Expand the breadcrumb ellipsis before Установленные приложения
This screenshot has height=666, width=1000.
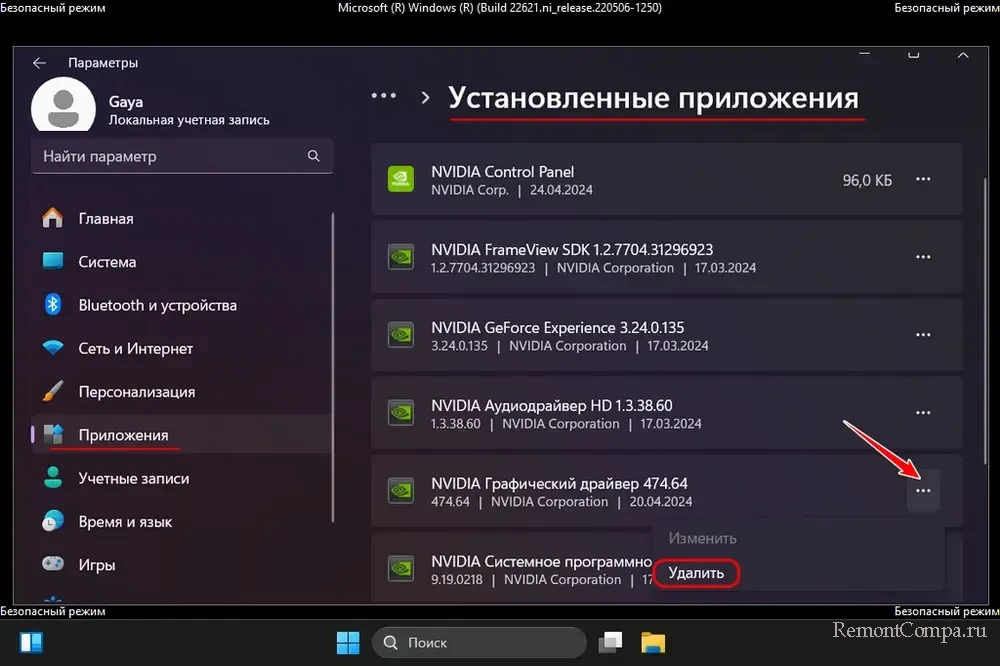tap(384, 96)
